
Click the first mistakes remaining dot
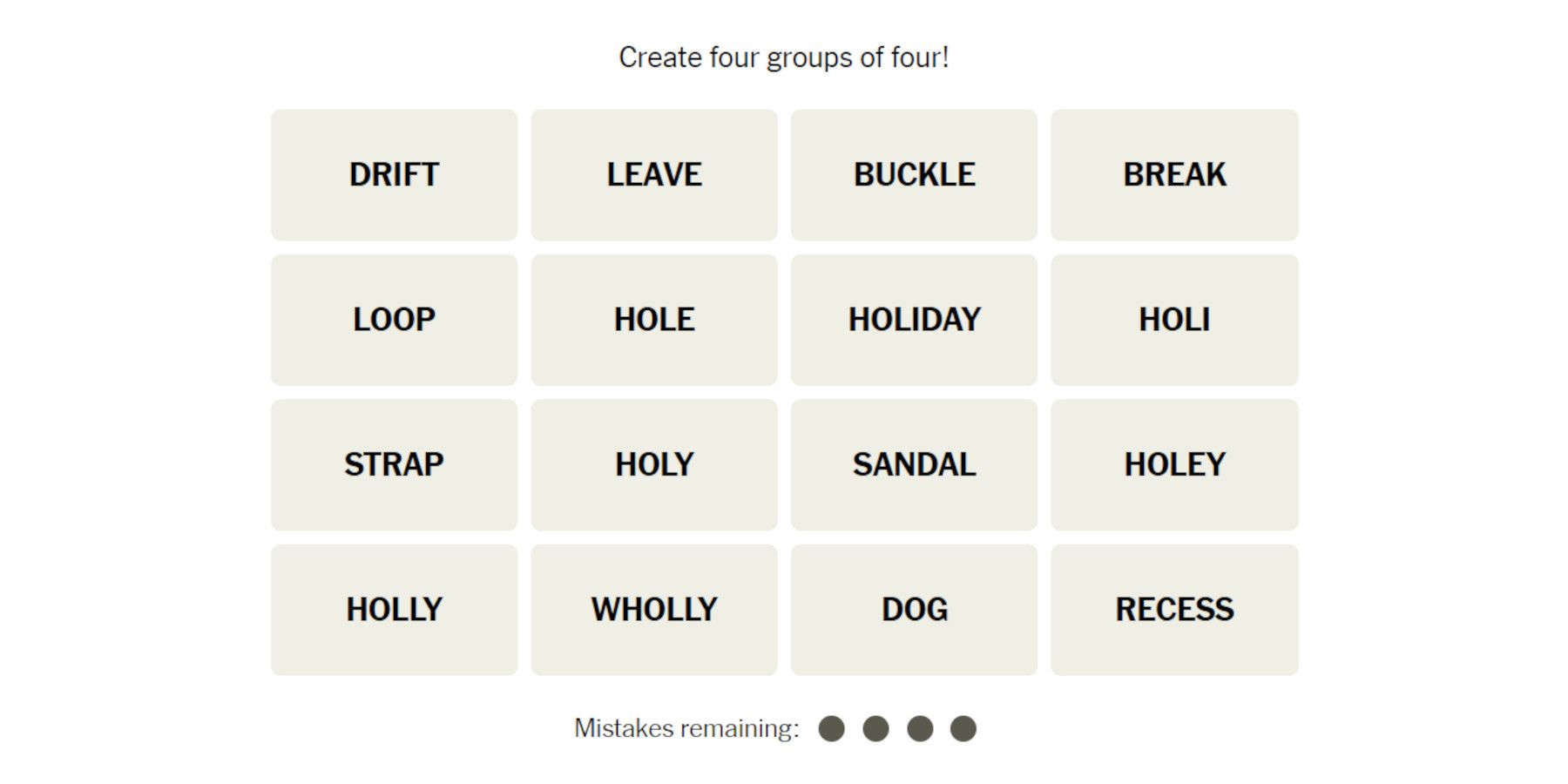pos(832,728)
